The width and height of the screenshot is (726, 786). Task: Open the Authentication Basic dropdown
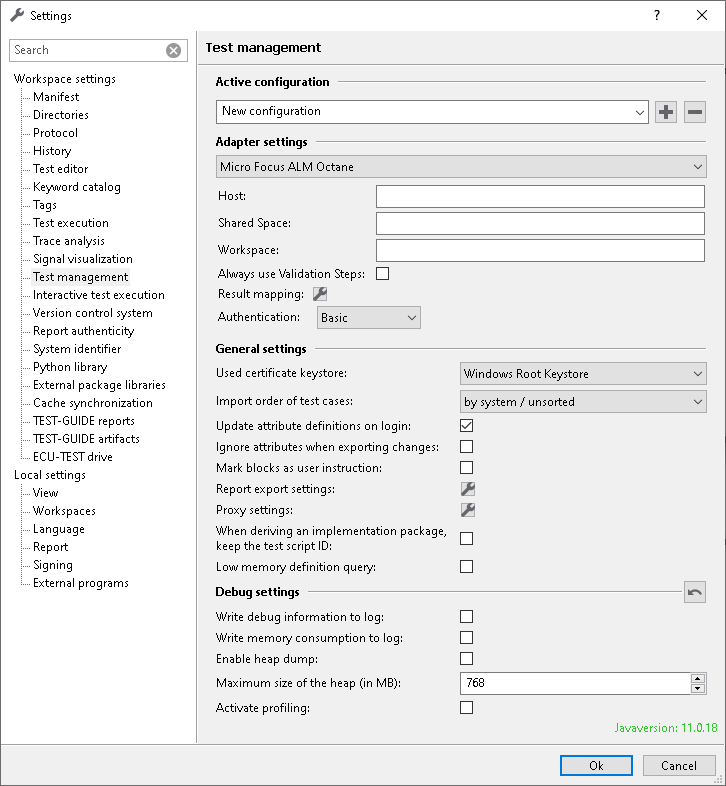[369, 318]
